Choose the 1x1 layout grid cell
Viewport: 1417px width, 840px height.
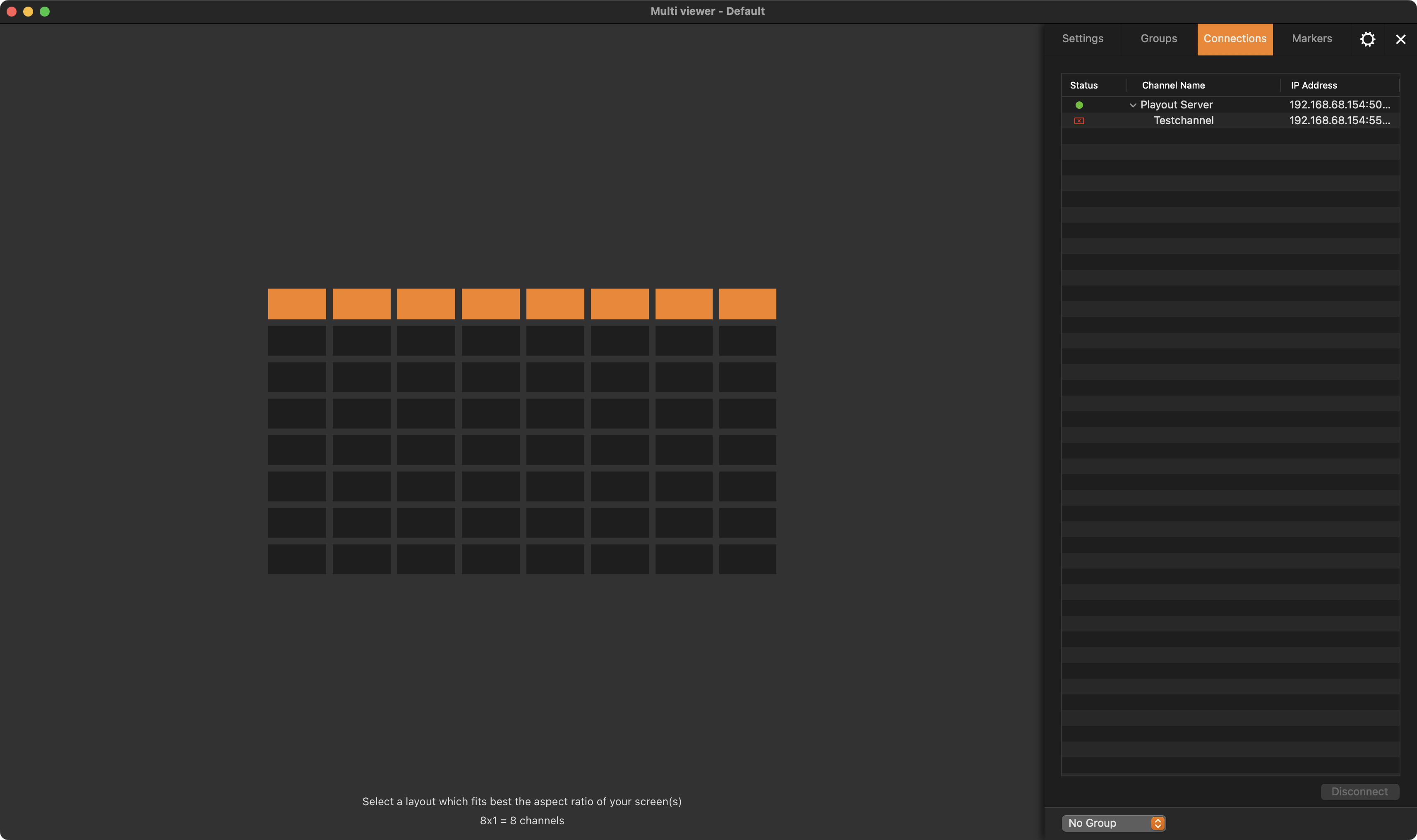297,304
